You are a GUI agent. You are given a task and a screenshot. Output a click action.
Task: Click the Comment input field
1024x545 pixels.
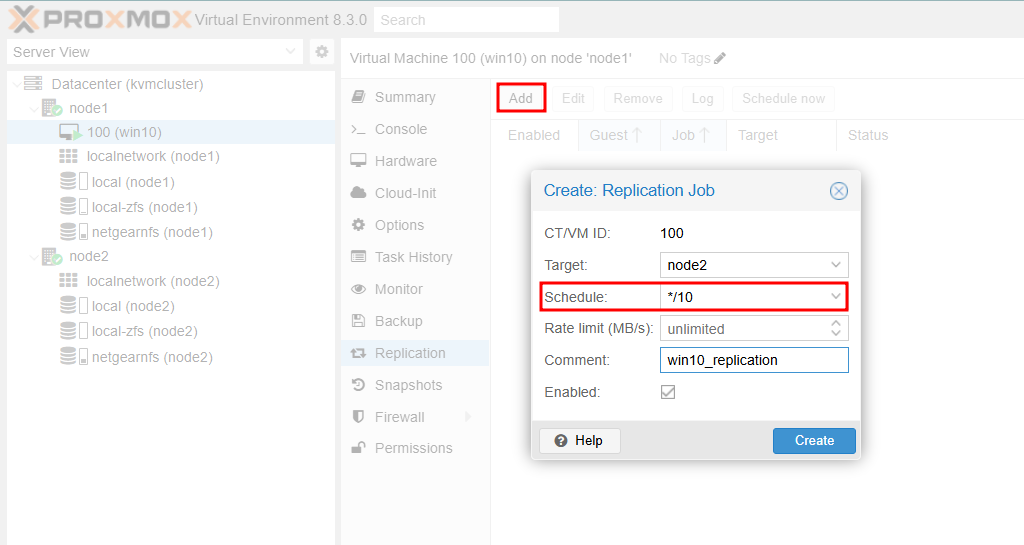(754, 360)
